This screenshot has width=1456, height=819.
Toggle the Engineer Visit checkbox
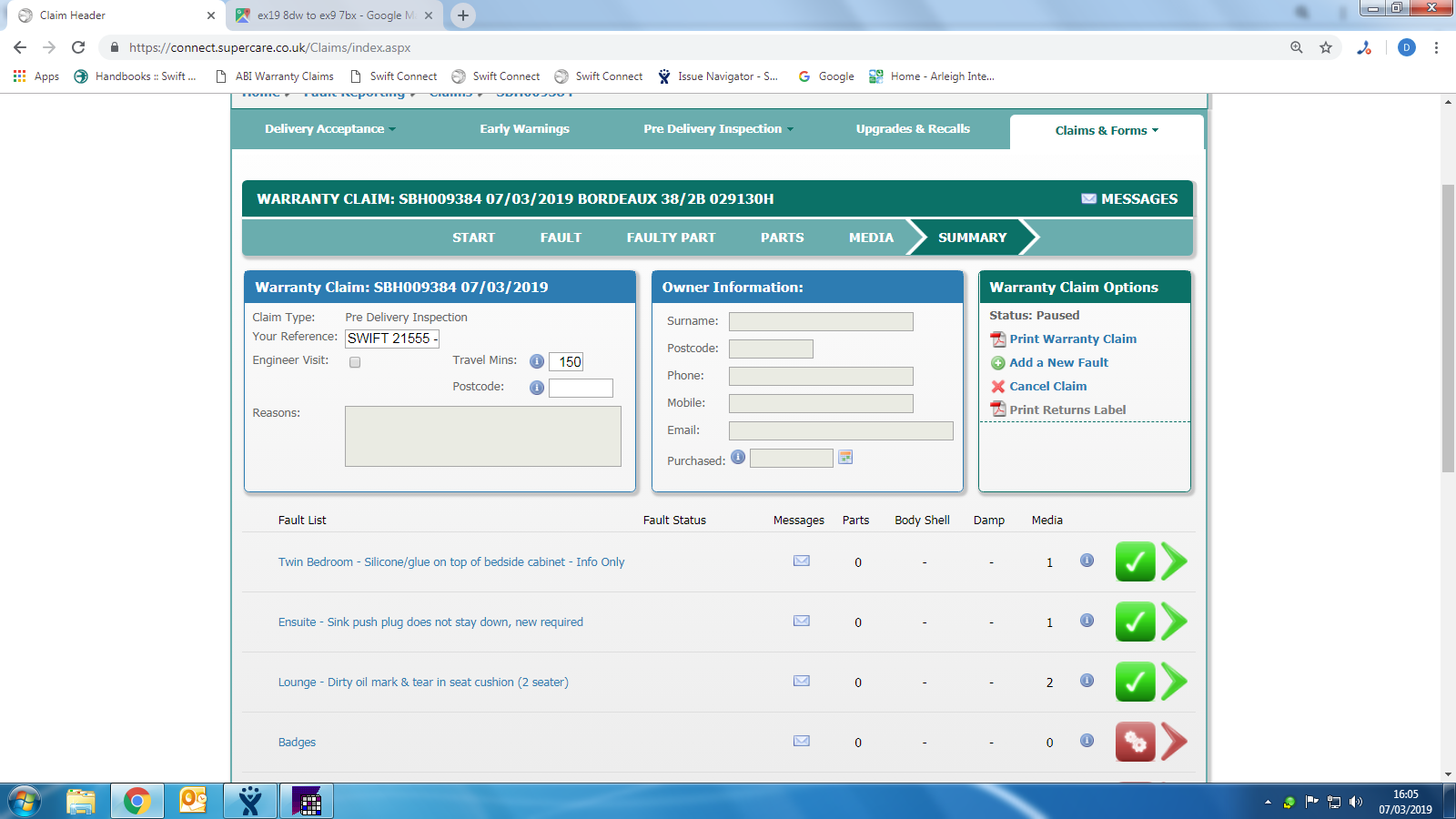click(355, 362)
